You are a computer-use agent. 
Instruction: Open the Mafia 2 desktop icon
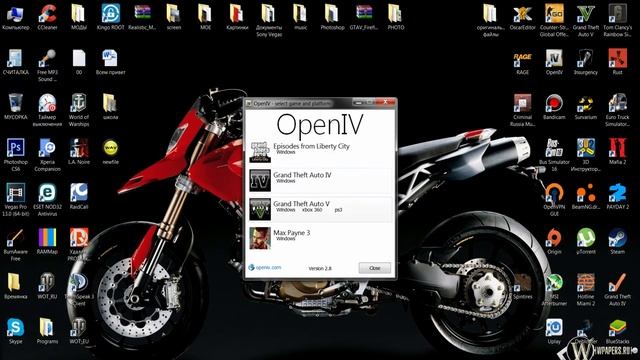pyautogui.click(x=618, y=151)
